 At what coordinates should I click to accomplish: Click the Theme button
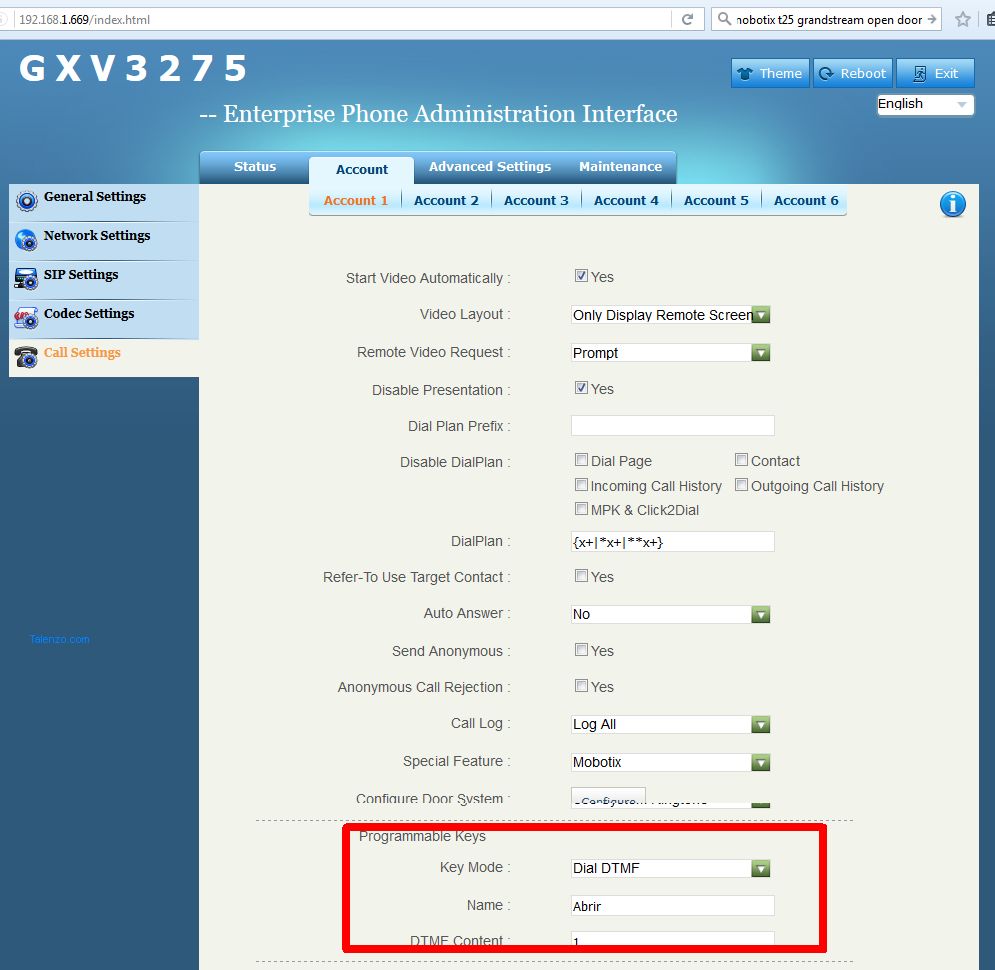tap(769, 73)
